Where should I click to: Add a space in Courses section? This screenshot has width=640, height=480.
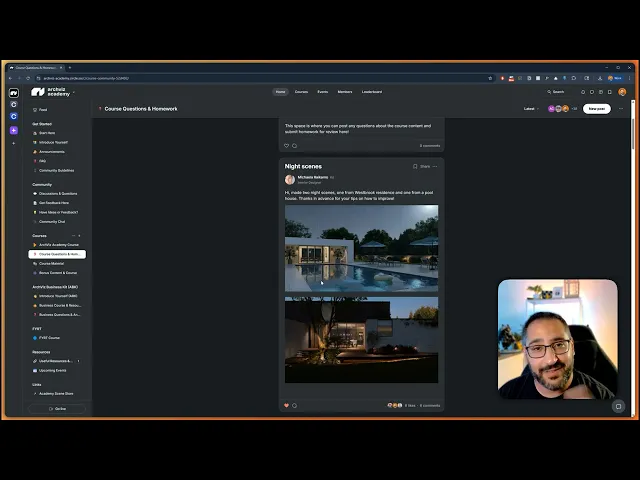(79, 236)
